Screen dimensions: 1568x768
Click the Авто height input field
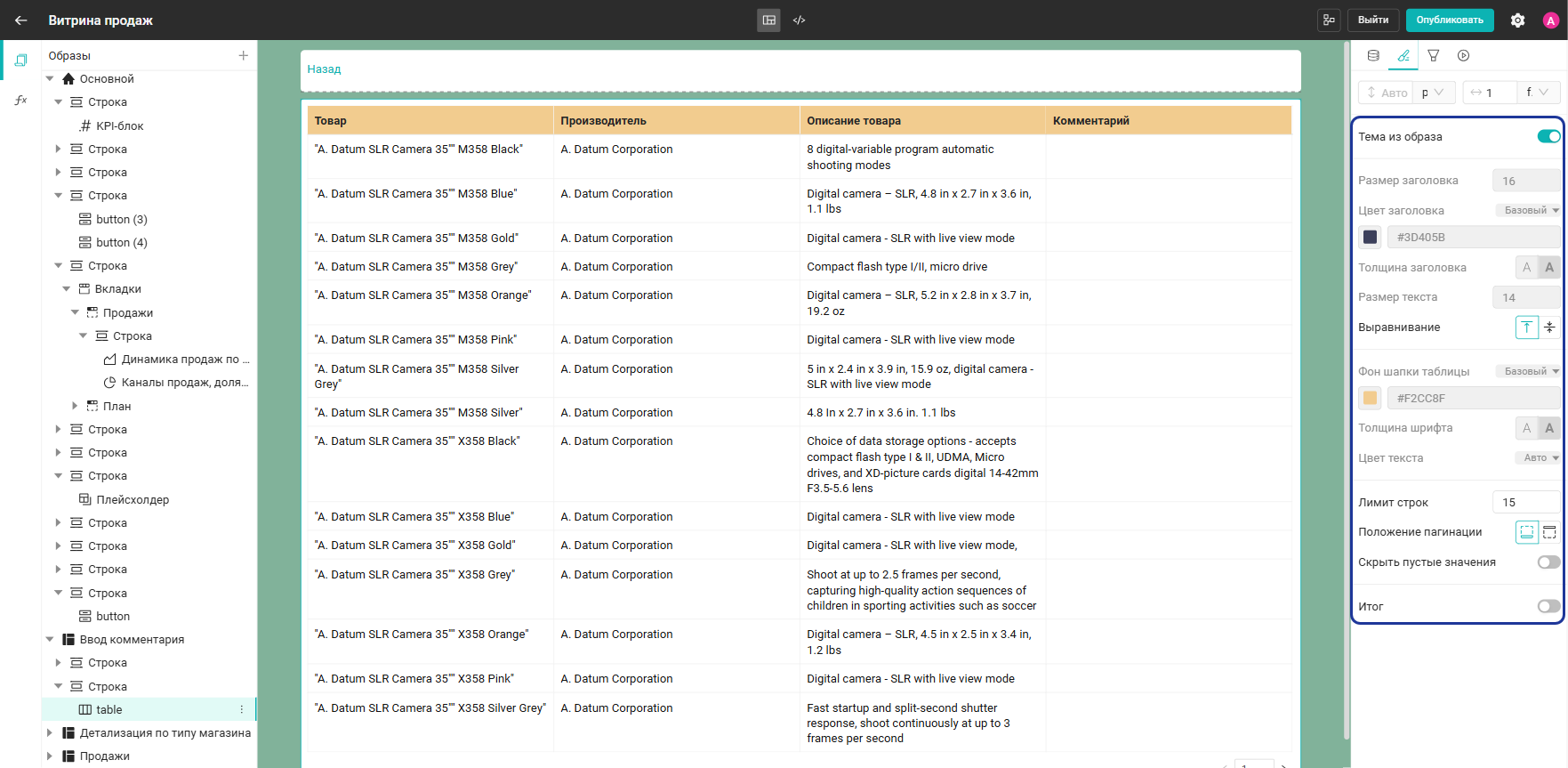tap(1386, 93)
